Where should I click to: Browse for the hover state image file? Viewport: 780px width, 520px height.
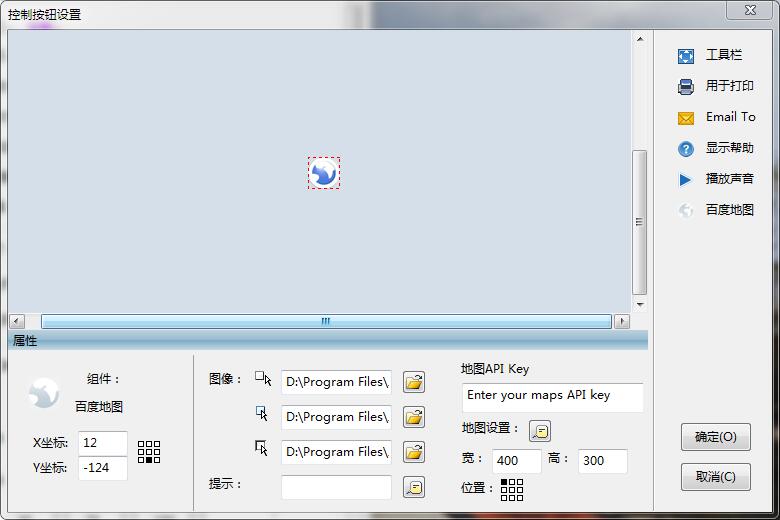tap(413, 417)
